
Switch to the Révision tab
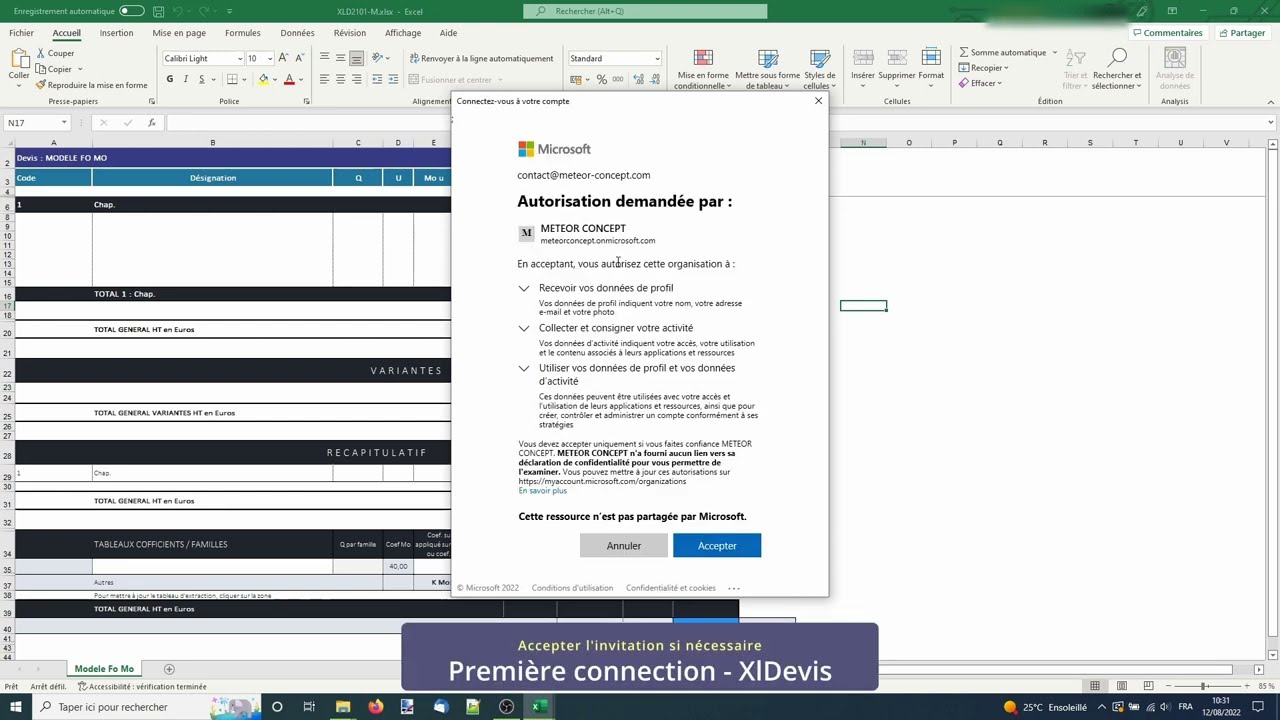pos(350,33)
